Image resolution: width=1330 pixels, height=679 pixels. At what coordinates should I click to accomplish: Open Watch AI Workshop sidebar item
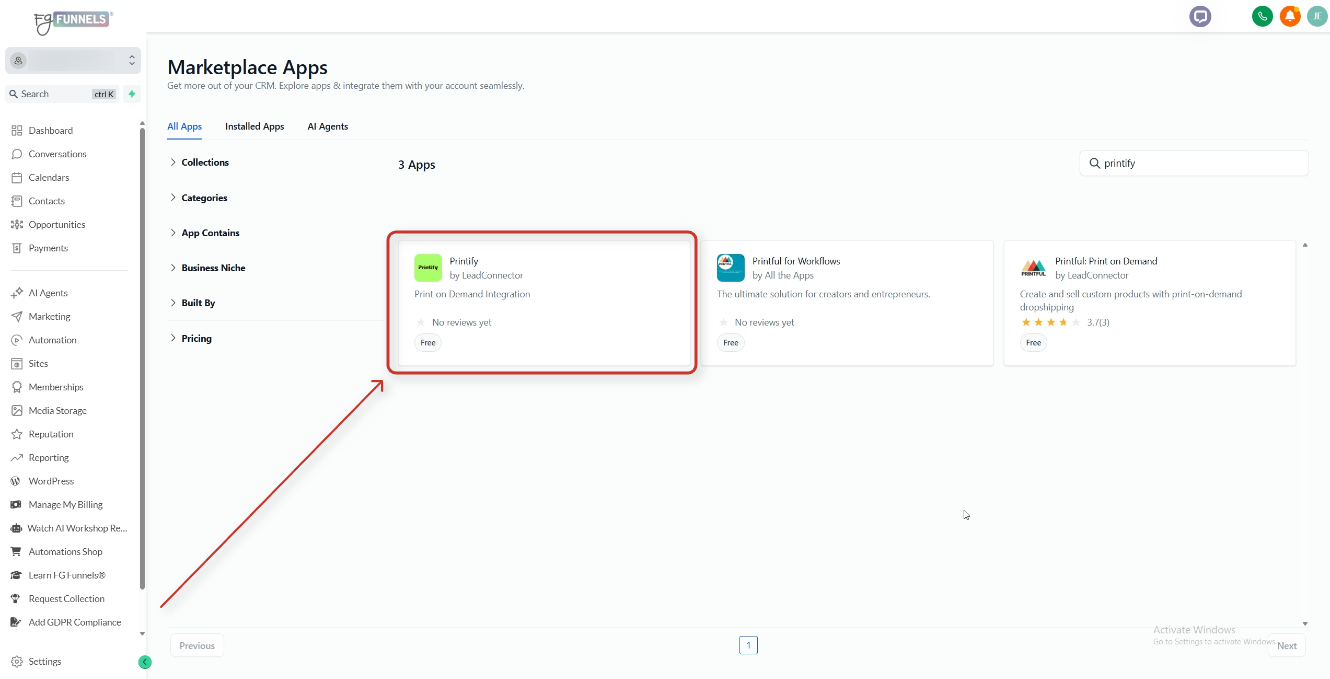(x=69, y=528)
